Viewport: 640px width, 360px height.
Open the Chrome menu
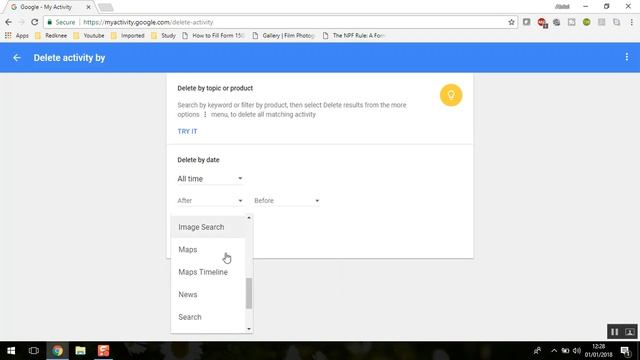(x=631, y=22)
